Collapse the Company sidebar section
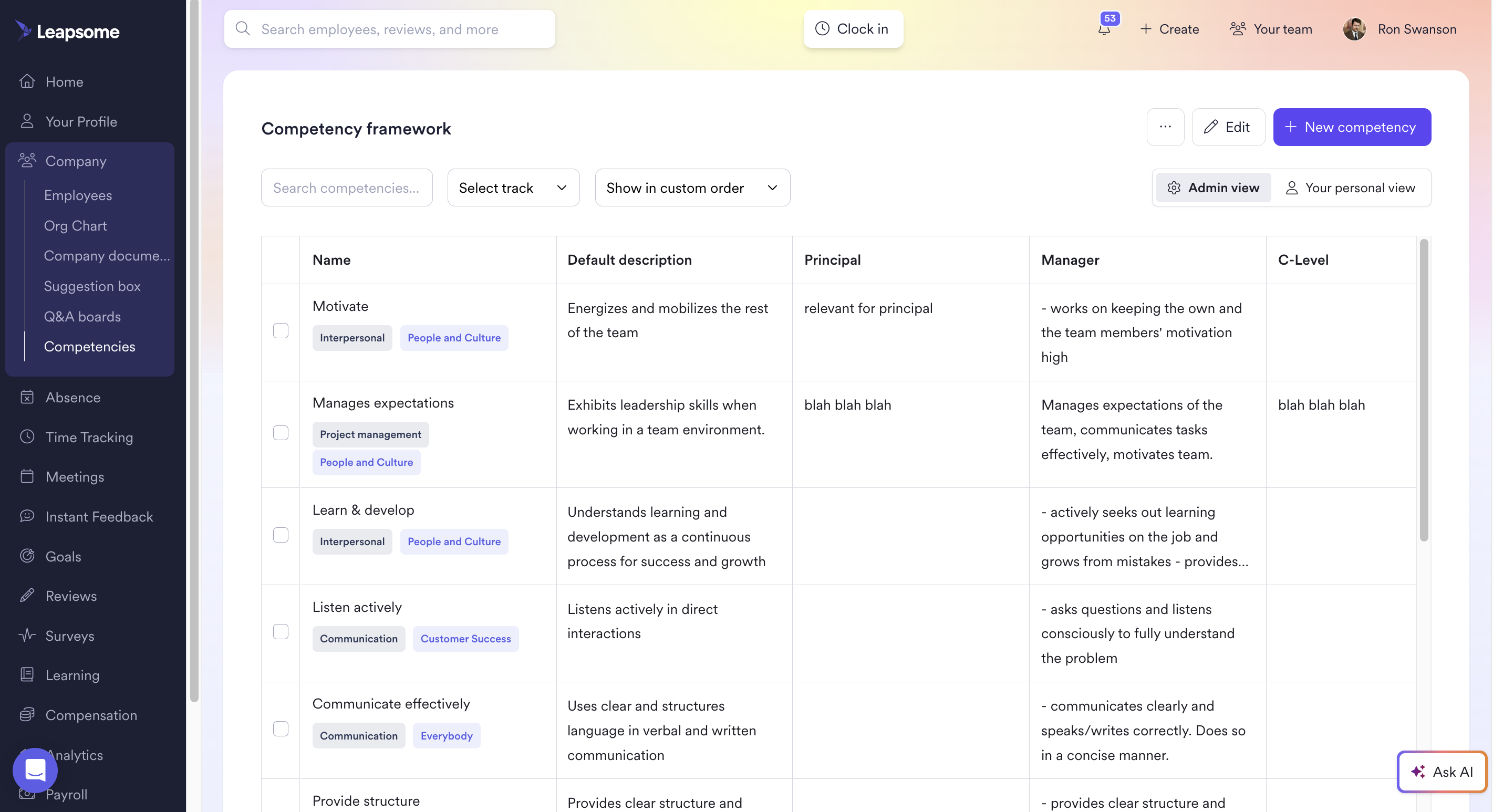Image resolution: width=1493 pixels, height=812 pixels. (x=75, y=161)
